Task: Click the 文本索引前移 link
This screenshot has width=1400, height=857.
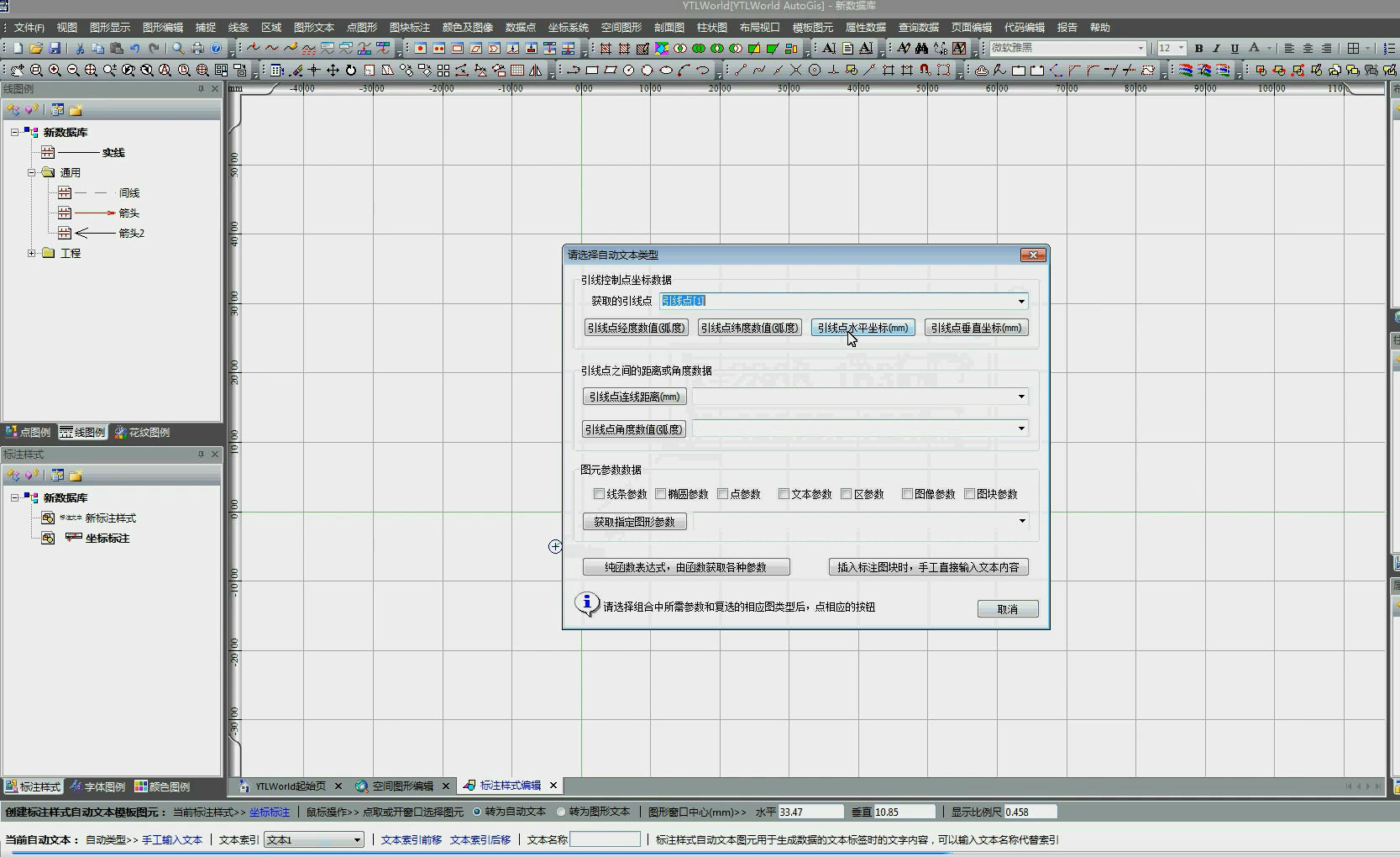Action: [x=412, y=839]
